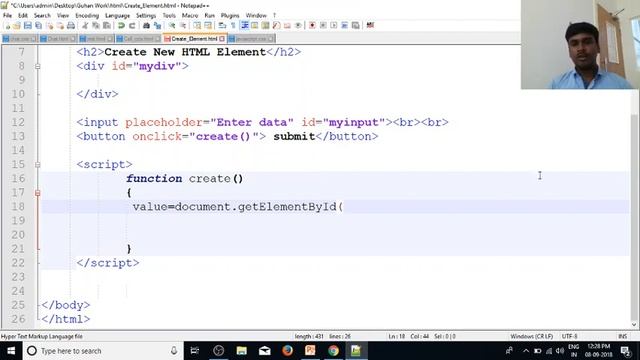The width and height of the screenshot is (640, 360).
Task: Toggle word wrap from the toolbar
Action: 222,26
